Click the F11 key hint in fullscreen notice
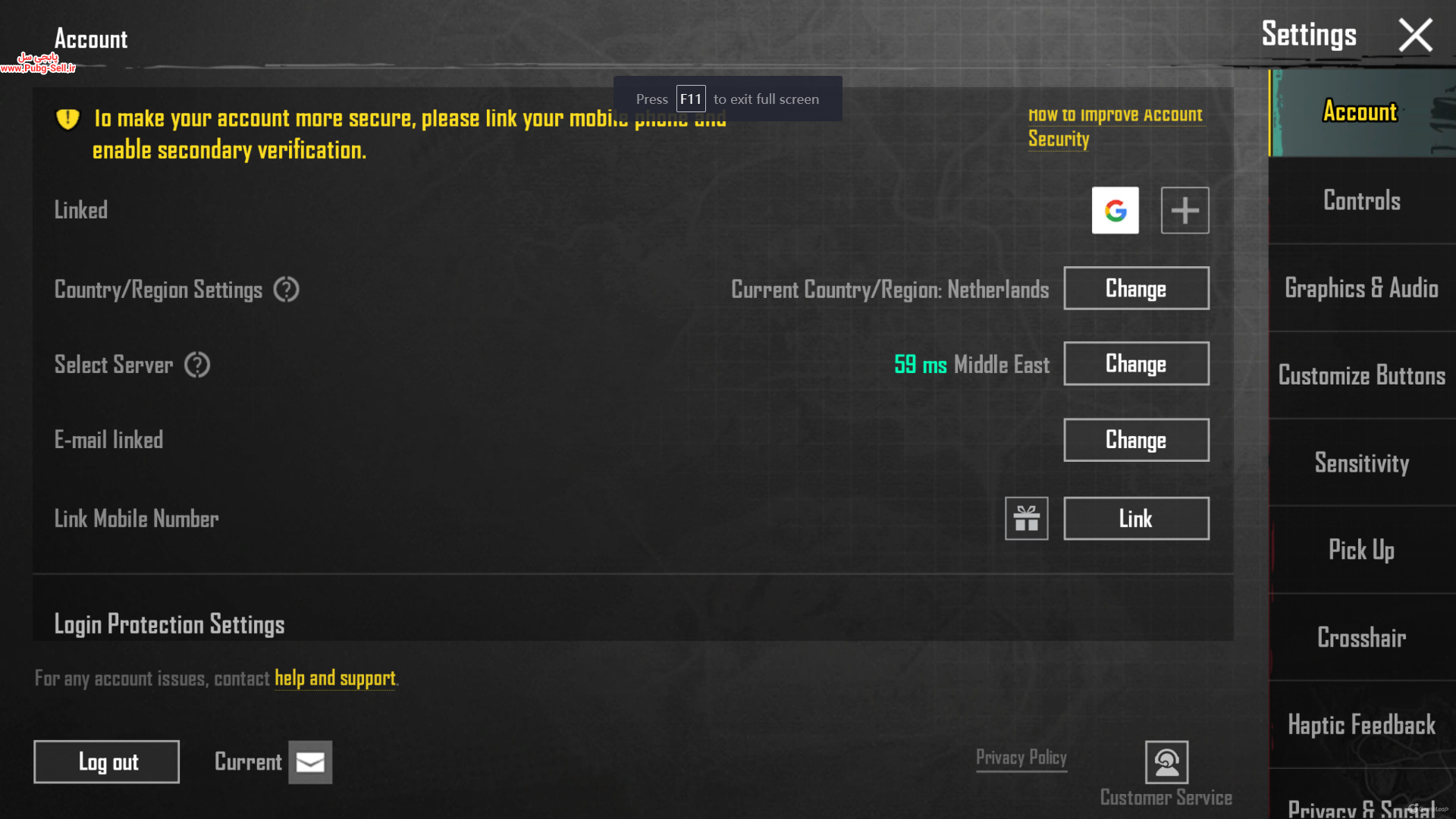Screen dimensions: 1456x819 click(x=691, y=99)
